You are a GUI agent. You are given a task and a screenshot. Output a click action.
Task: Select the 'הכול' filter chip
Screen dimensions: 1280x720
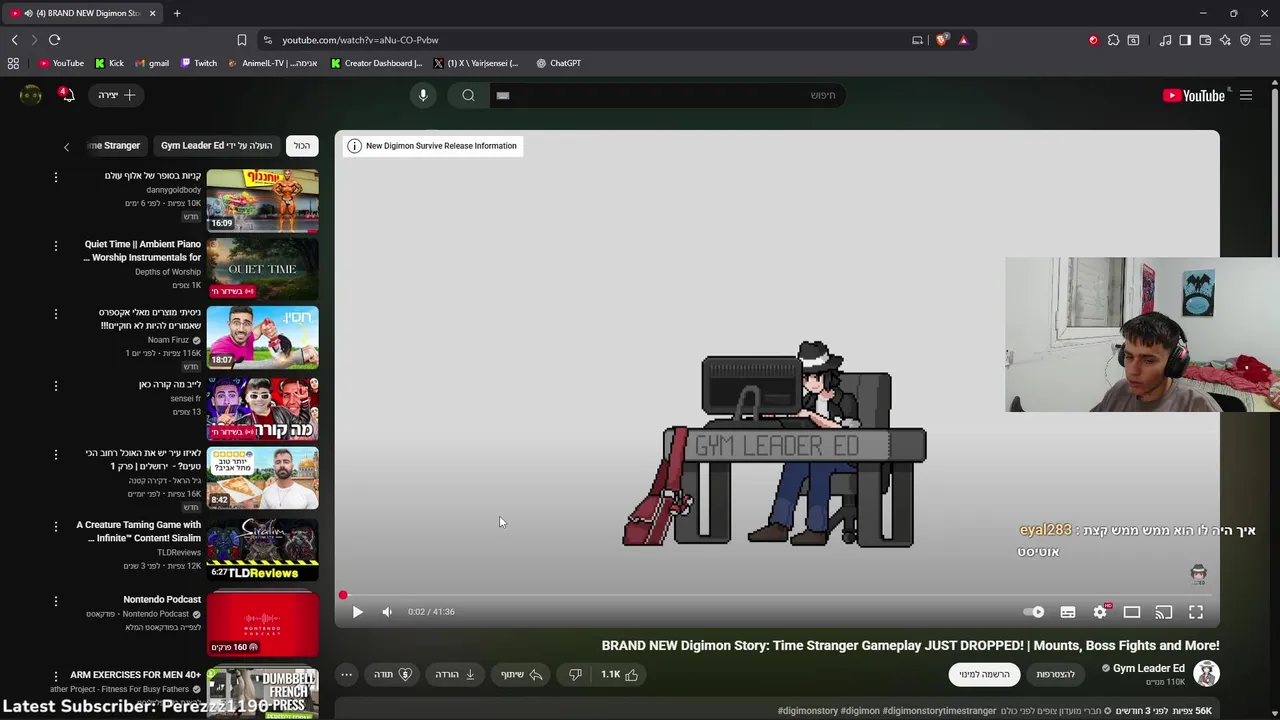302,146
